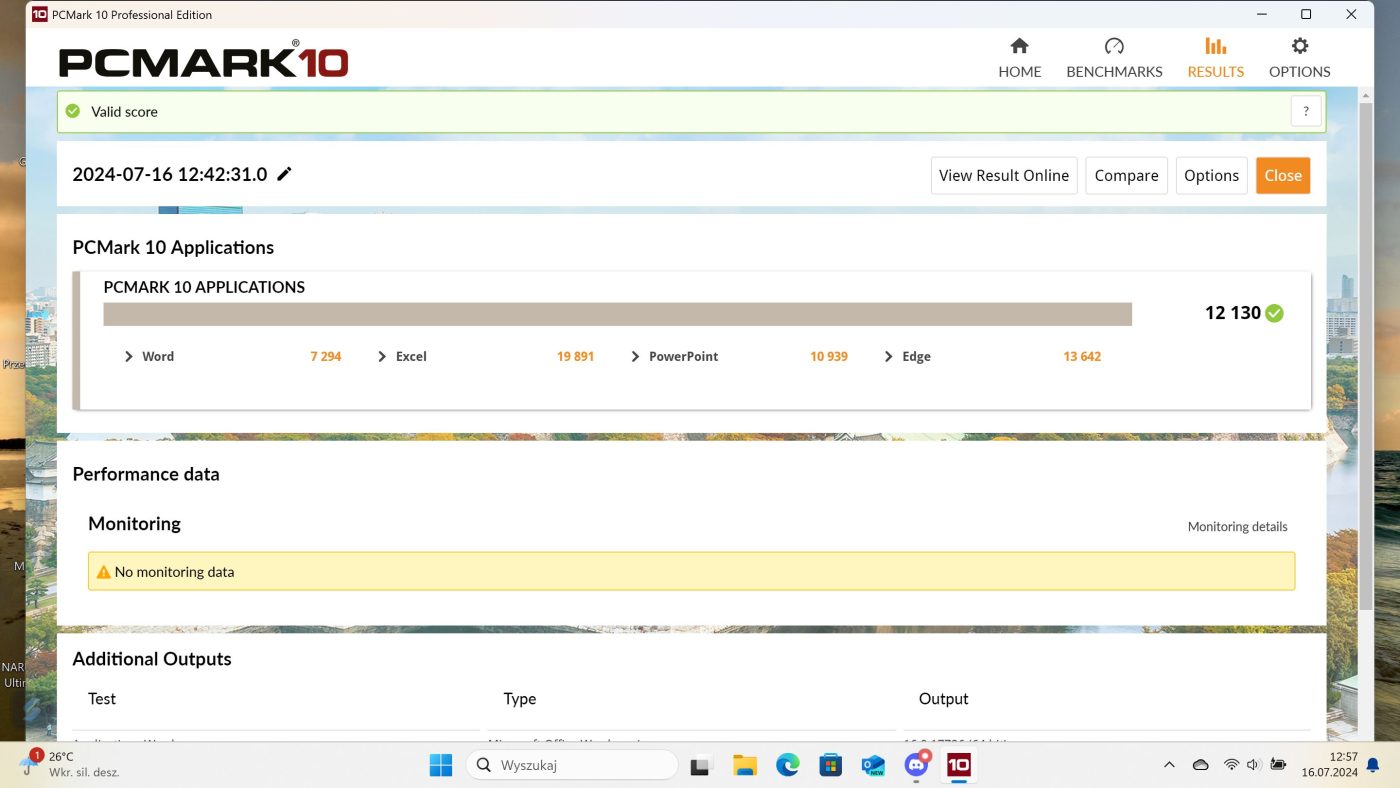The height and width of the screenshot is (788, 1400).
Task: Click the results bar chart icon
Action: point(1215,46)
